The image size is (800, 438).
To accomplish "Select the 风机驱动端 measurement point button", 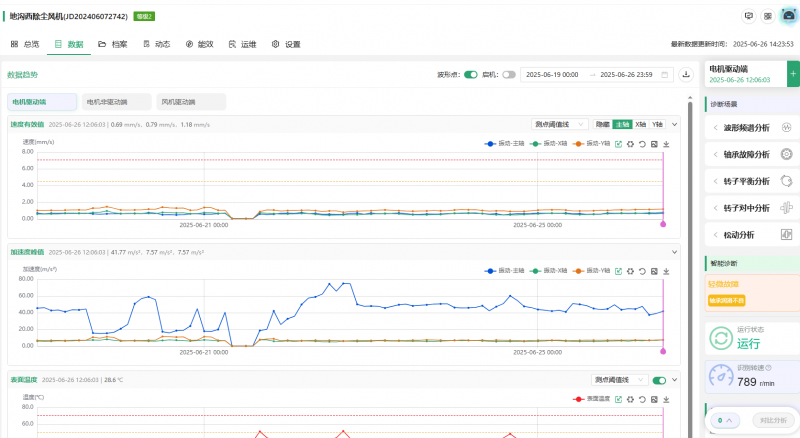I will click(x=192, y=101).
